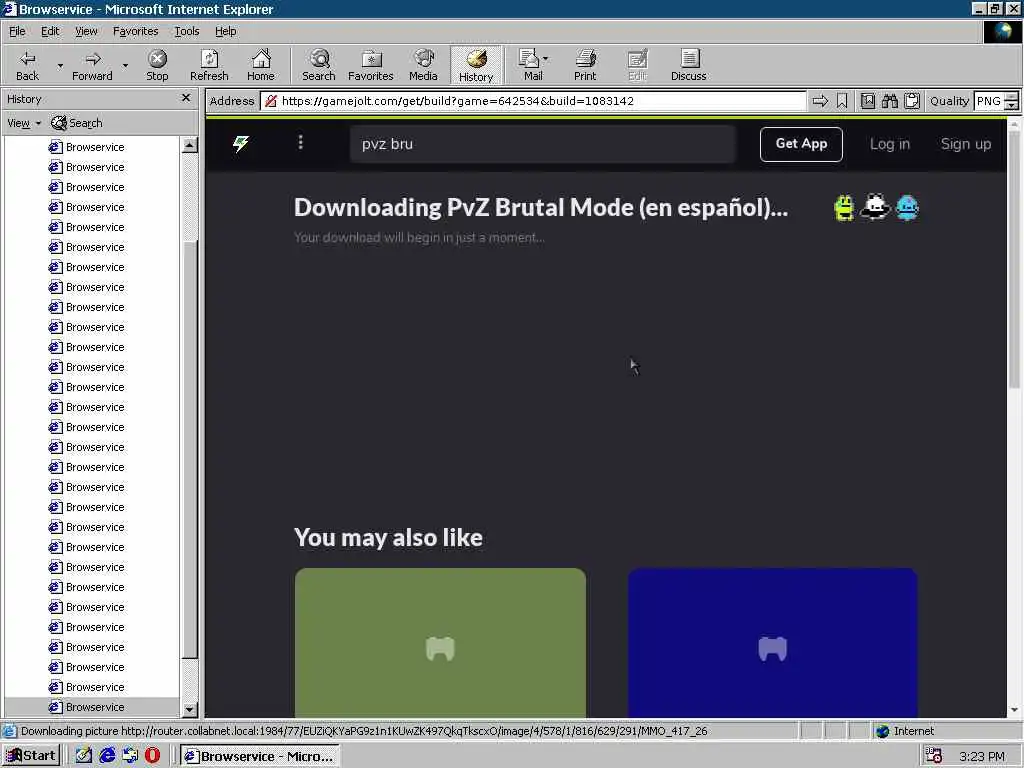The height and width of the screenshot is (768, 1024).
Task: Open the Media toolbar pane
Action: (x=423, y=65)
